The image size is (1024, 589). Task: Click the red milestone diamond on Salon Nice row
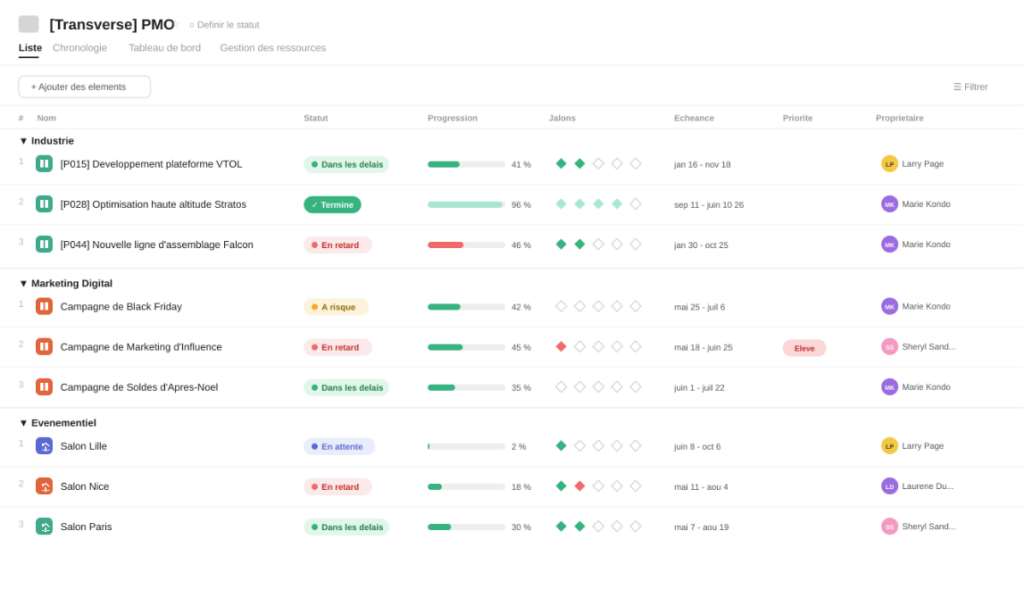[x=579, y=486]
